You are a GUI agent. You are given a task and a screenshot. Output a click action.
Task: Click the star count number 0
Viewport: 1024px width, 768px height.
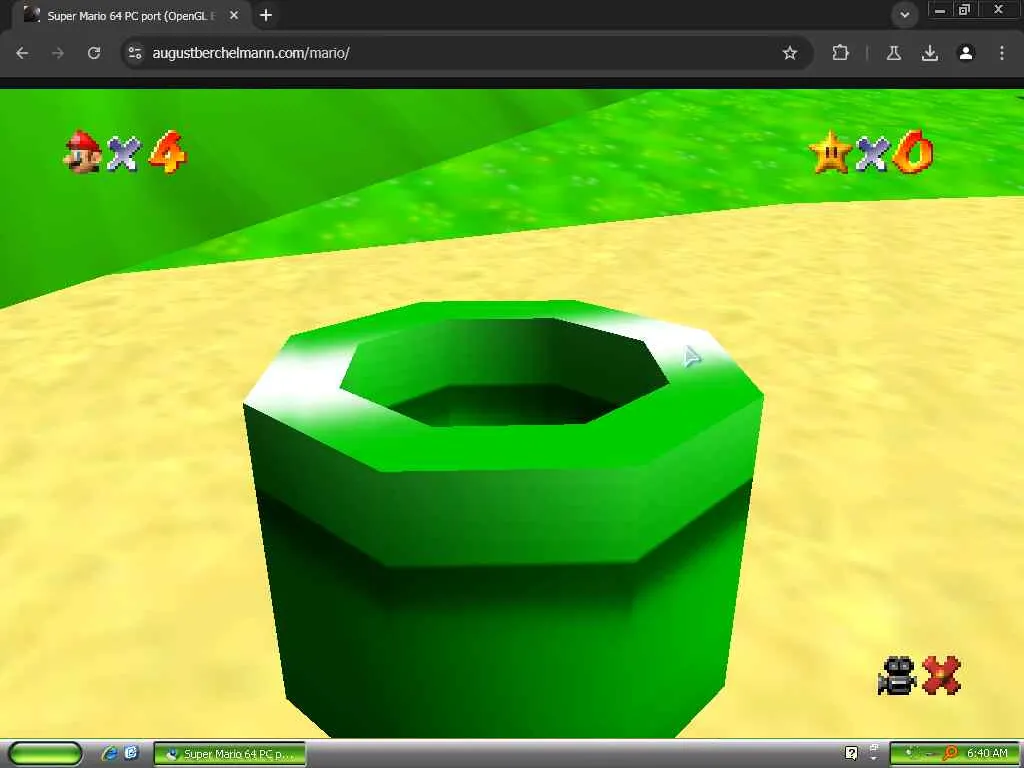tap(912, 152)
